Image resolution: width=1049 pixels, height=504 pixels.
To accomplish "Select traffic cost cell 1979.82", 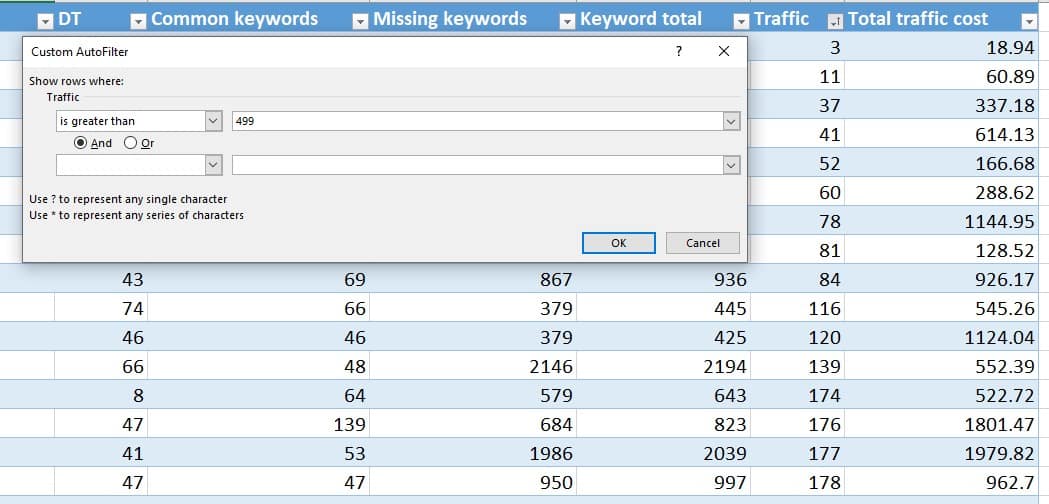I will pyautogui.click(x=942, y=453).
